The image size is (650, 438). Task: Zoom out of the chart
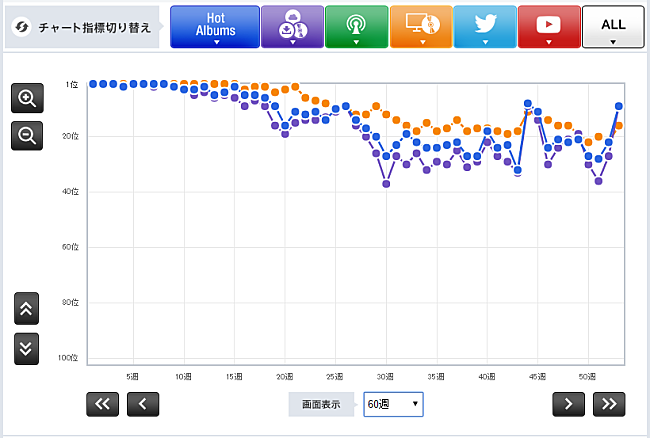click(x=27, y=135)
